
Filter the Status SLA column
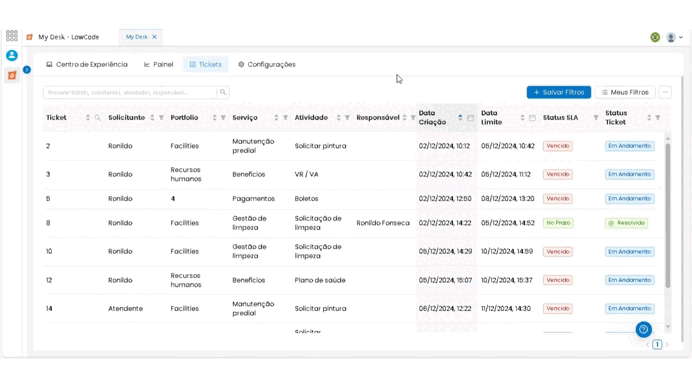point(596,117)
